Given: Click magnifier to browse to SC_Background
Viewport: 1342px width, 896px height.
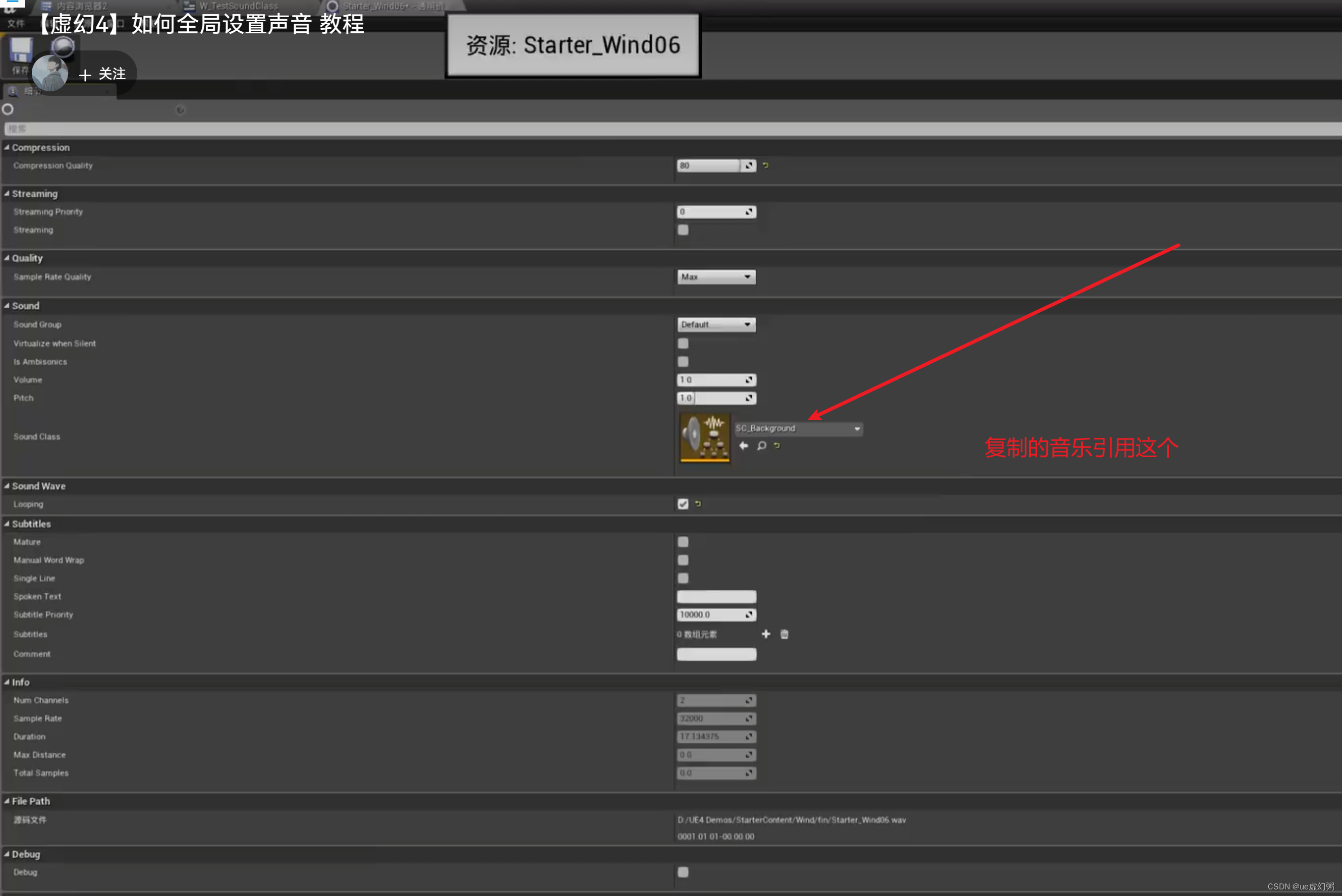Looking at the screenshot, I should tap(761, 445).
